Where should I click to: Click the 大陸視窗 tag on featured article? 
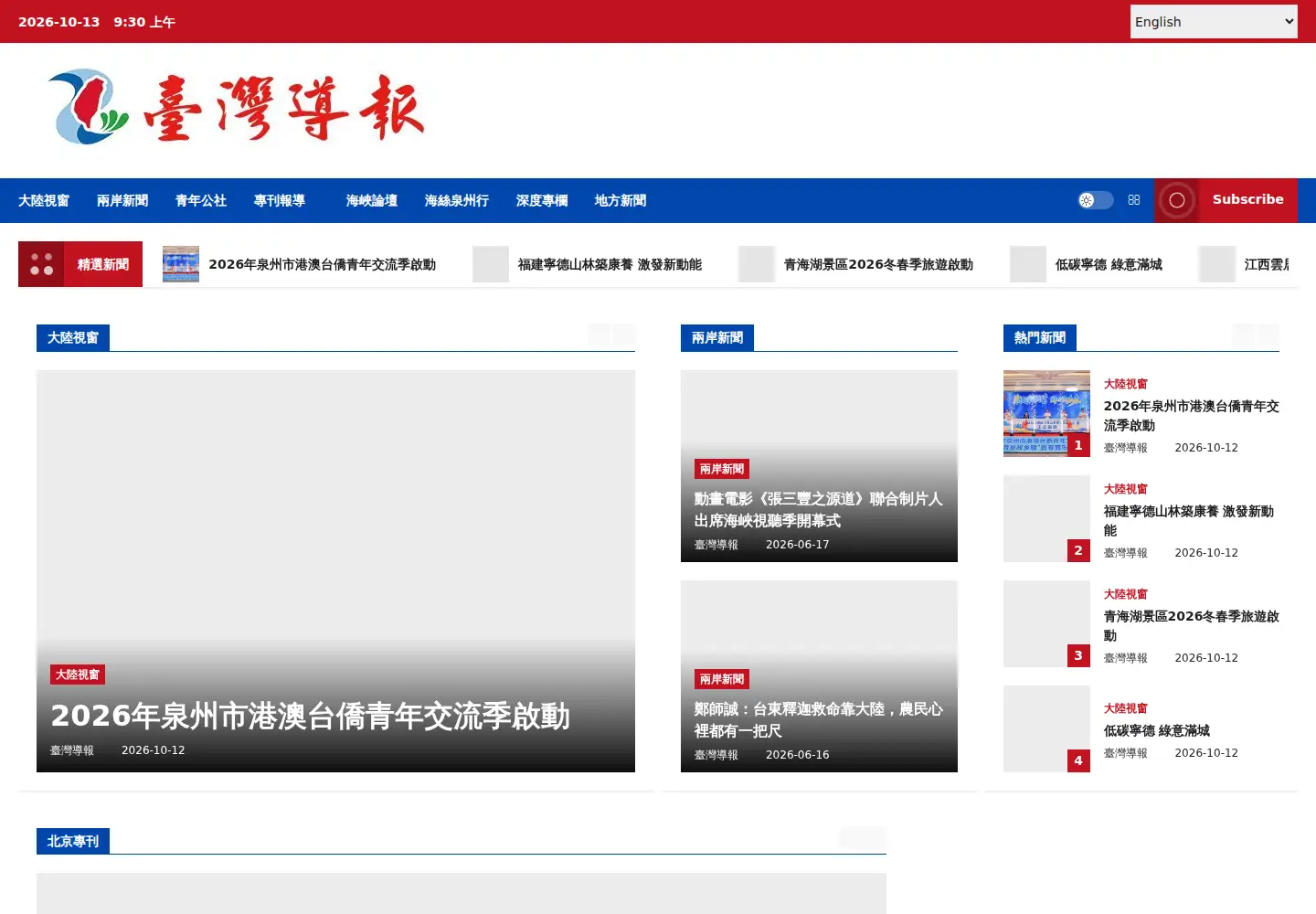click(78, 675)
